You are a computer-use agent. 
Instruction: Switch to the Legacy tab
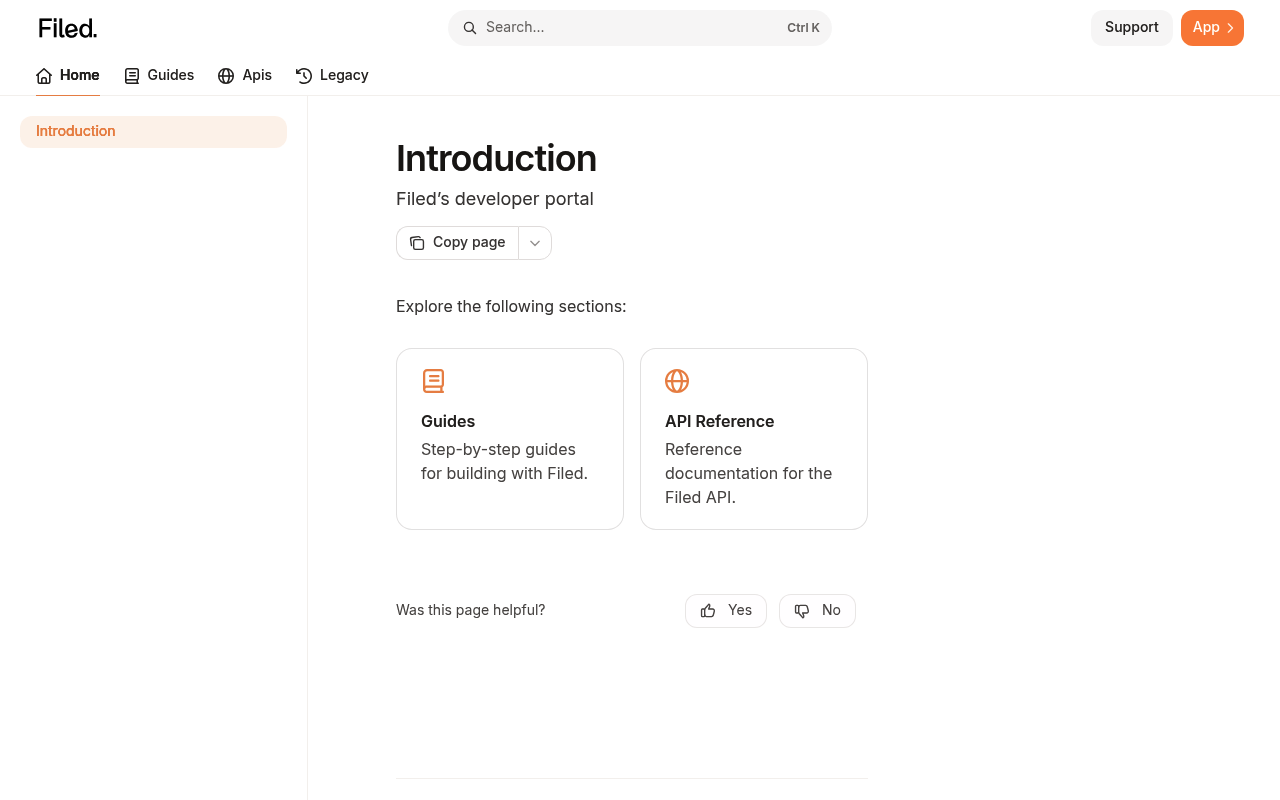click(332, 76)
